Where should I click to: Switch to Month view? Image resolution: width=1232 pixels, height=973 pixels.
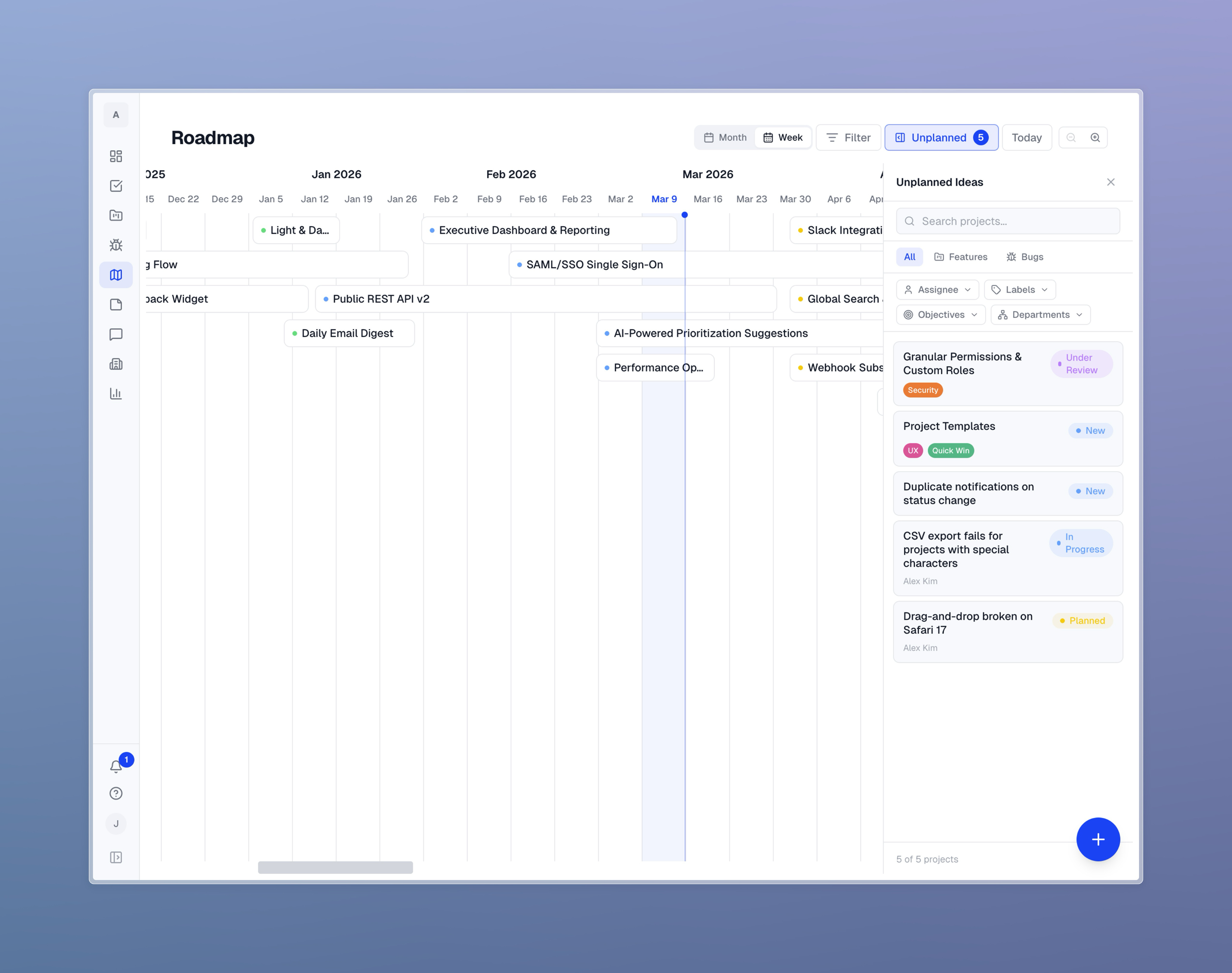725,137
